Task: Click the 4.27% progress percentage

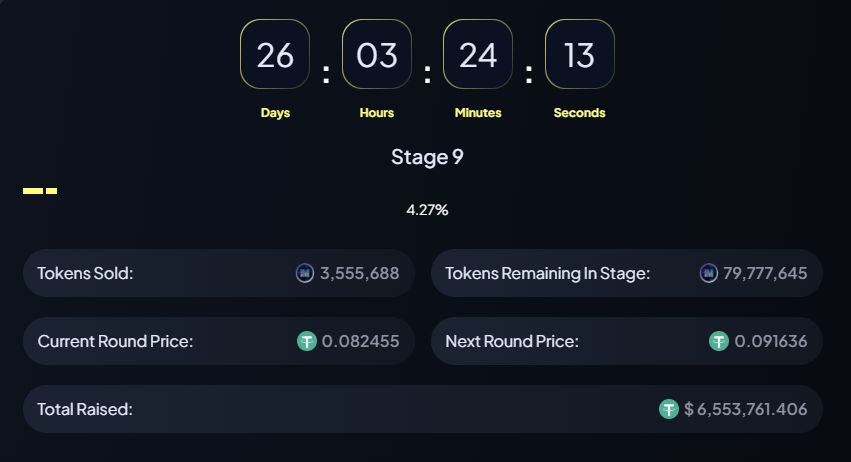Action: pos(427,210)
